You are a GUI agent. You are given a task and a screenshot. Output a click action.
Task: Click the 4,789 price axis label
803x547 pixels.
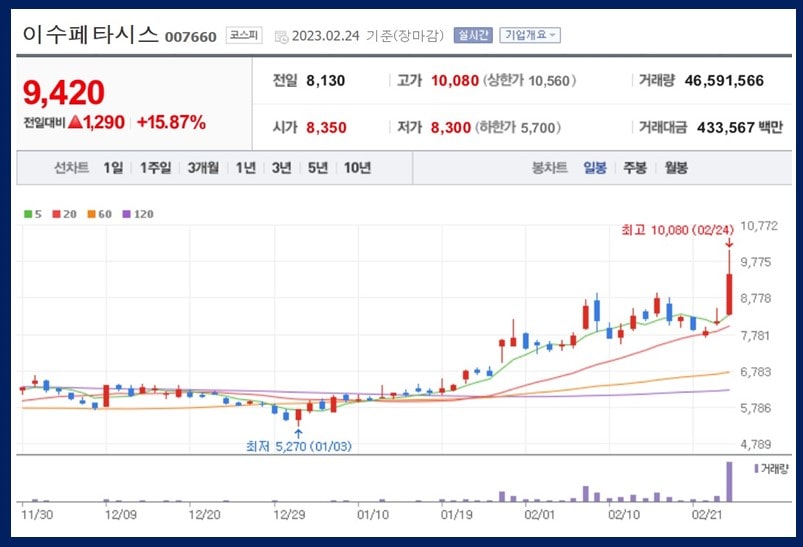(x=755, y=445)
